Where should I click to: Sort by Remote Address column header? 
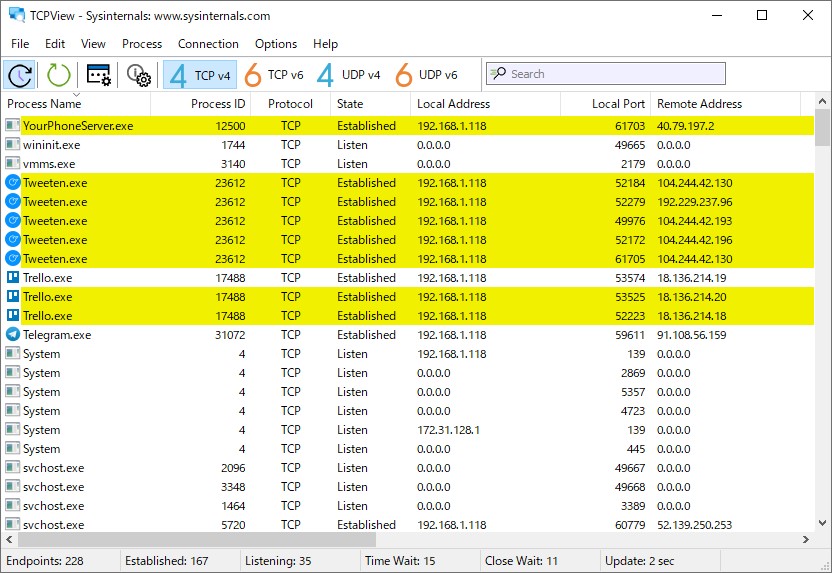725,104
